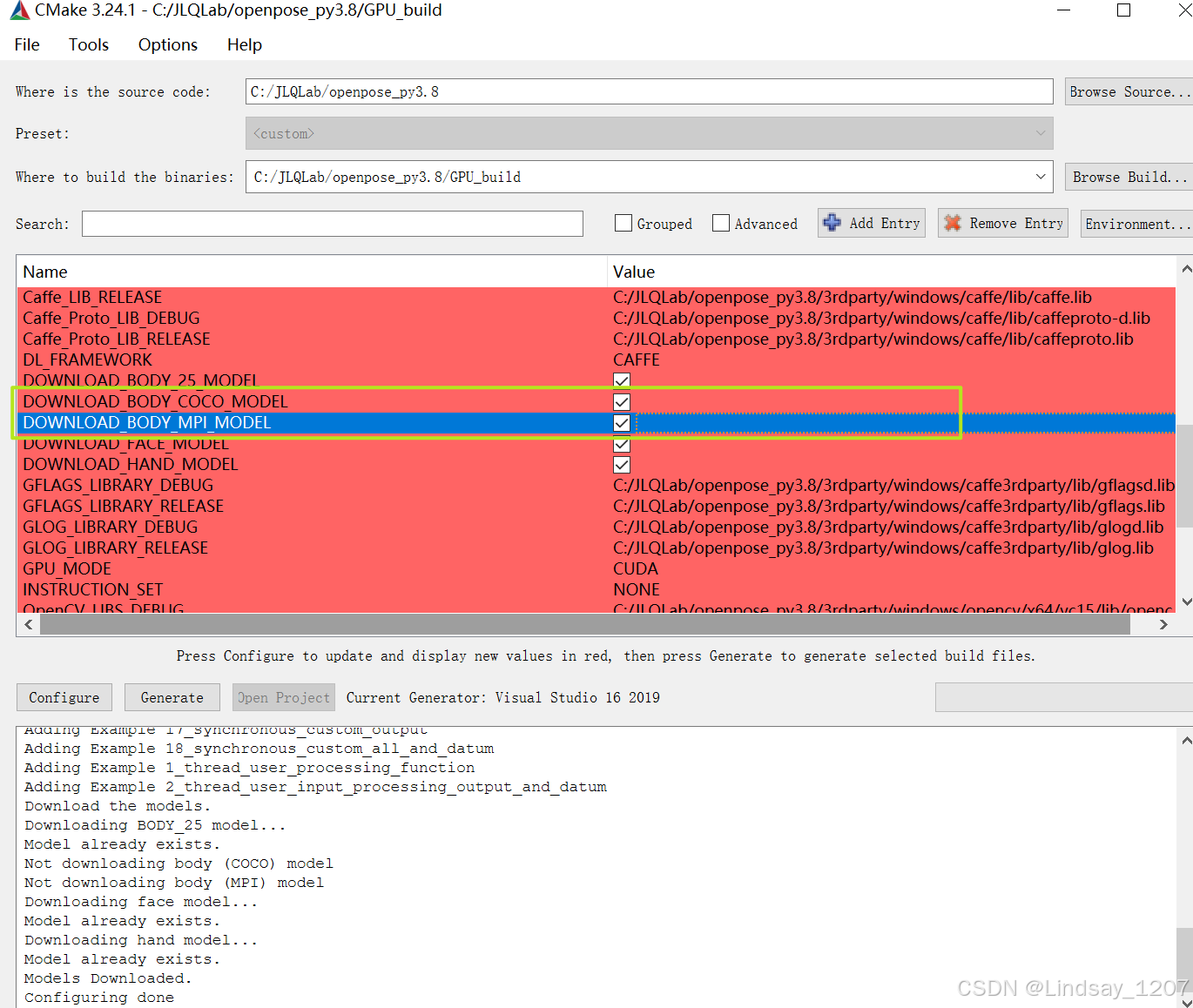Click 'Models Downloaded.' line in output log
Image resolution: width=1193 pixels, height=1008 pixels.
tap(108, 978)
